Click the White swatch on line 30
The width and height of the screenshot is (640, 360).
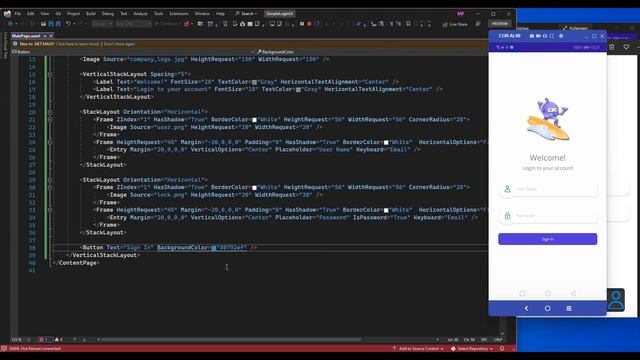(254, 188)
